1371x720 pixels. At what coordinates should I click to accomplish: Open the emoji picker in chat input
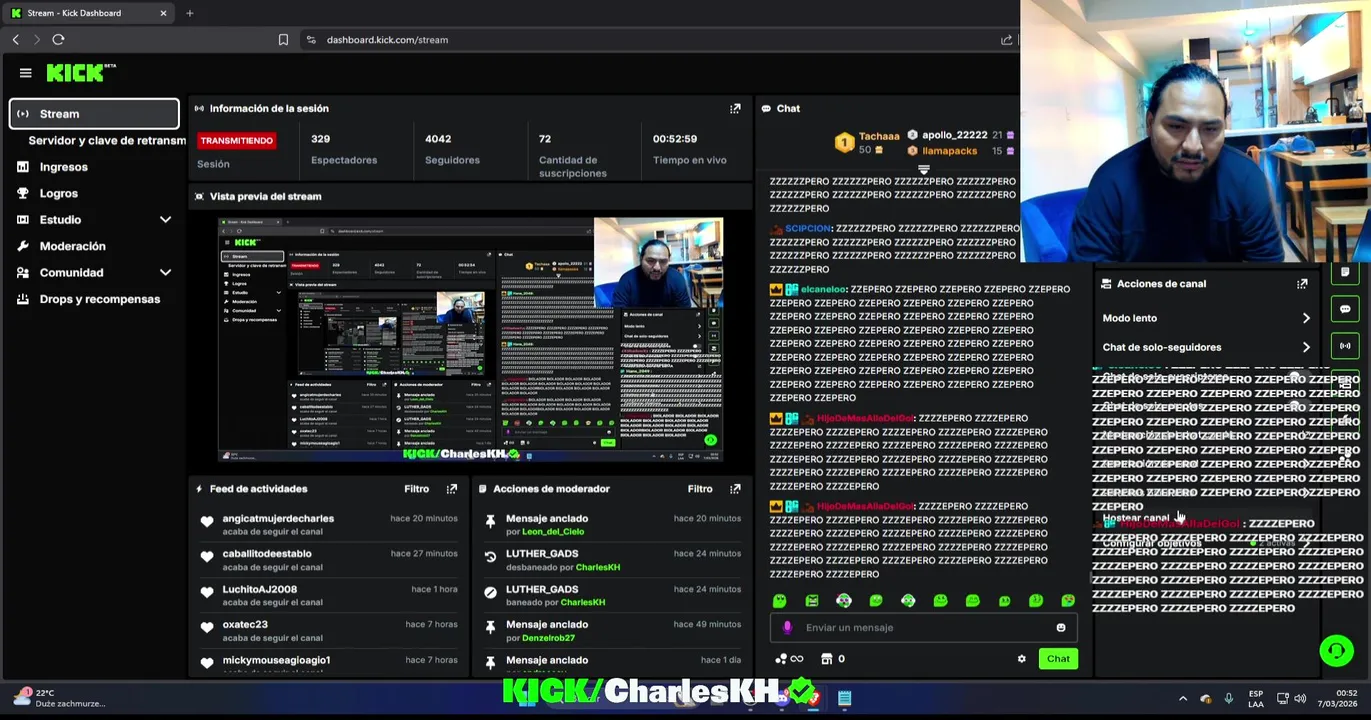click(x=1061, y=628)
